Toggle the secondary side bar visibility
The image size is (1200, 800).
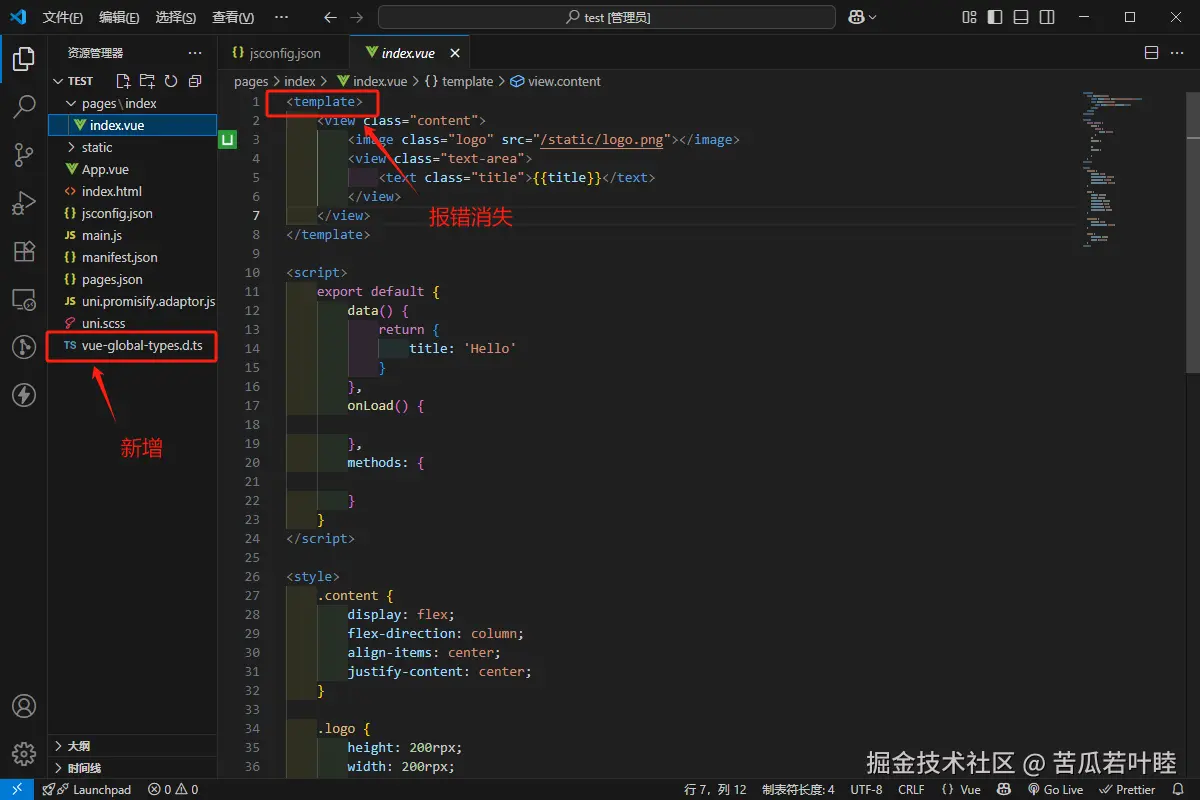click(1047, 17)
